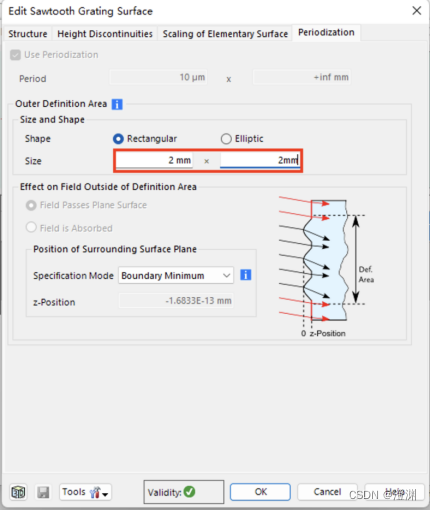Image resolution: width=431 pixels, height=510 pixels.
Task: Select the Elliptic shape option
Action: pos(226,139)
